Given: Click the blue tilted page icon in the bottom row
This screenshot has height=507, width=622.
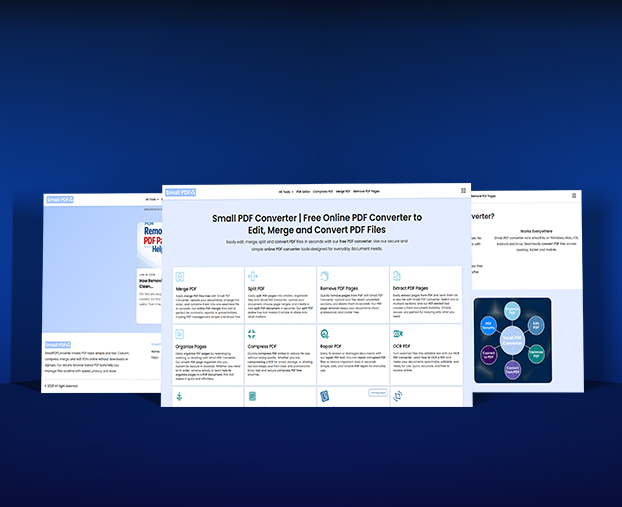Looking at the screenshot, I should pos(324,396).
